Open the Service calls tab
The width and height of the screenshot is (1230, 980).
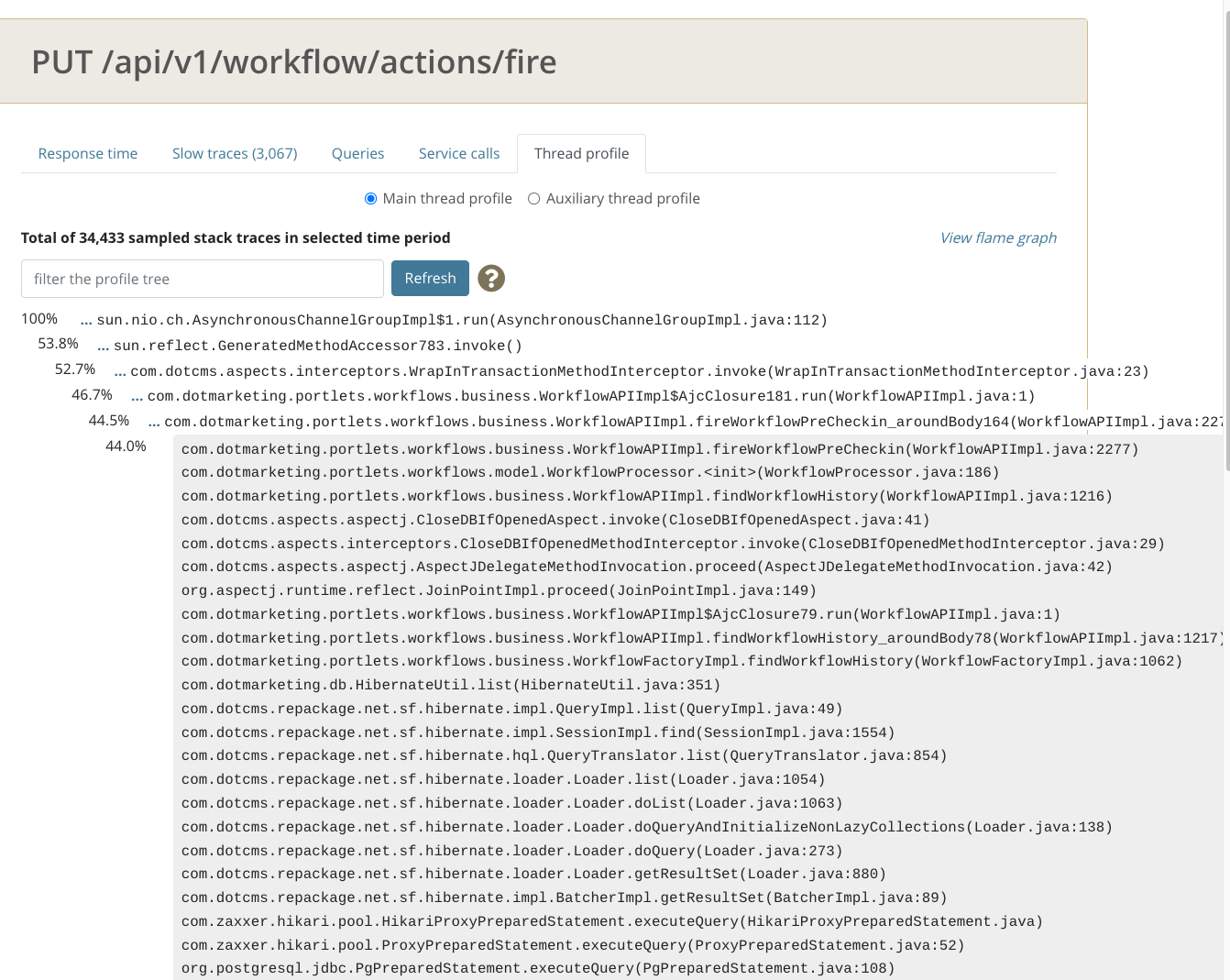pos(458,153)
